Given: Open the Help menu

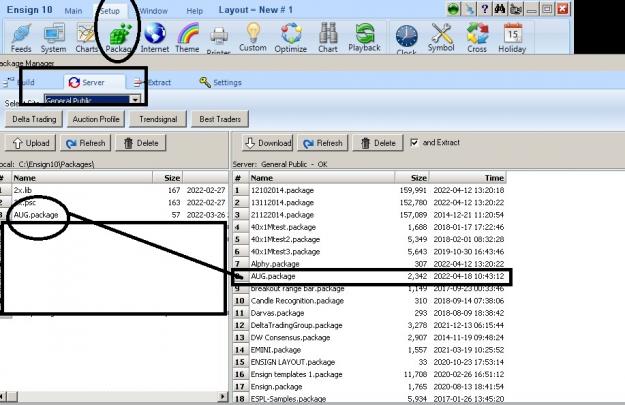Looking at the screenshot, I should pos(195,11).
